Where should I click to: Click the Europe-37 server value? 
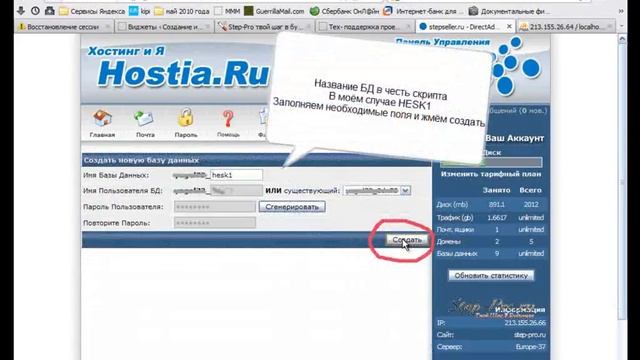click(531, 347)
